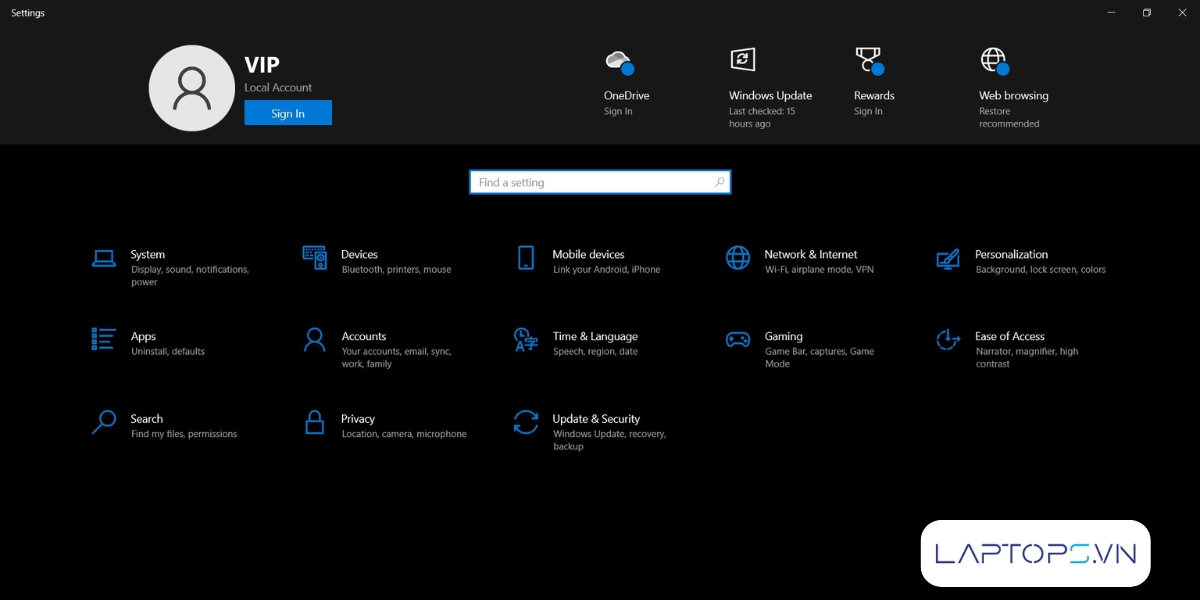Open Gaming controller icon
Screen dimensions: 1200x600
pos(738,340)
